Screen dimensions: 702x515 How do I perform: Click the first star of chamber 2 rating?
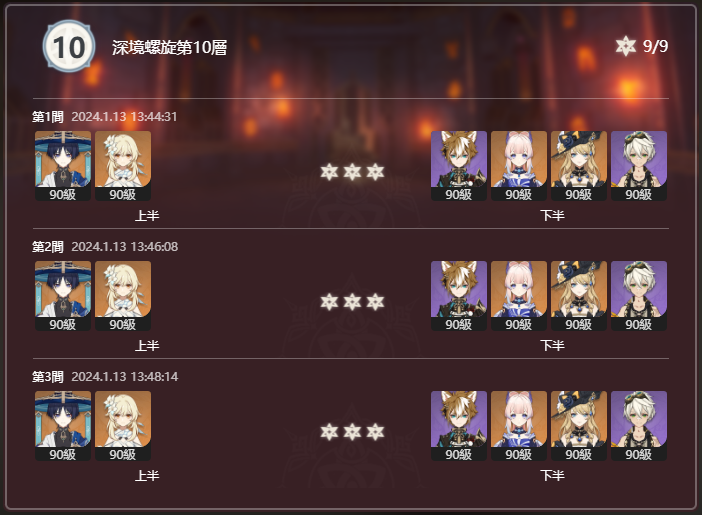click(x=330, y=302)
